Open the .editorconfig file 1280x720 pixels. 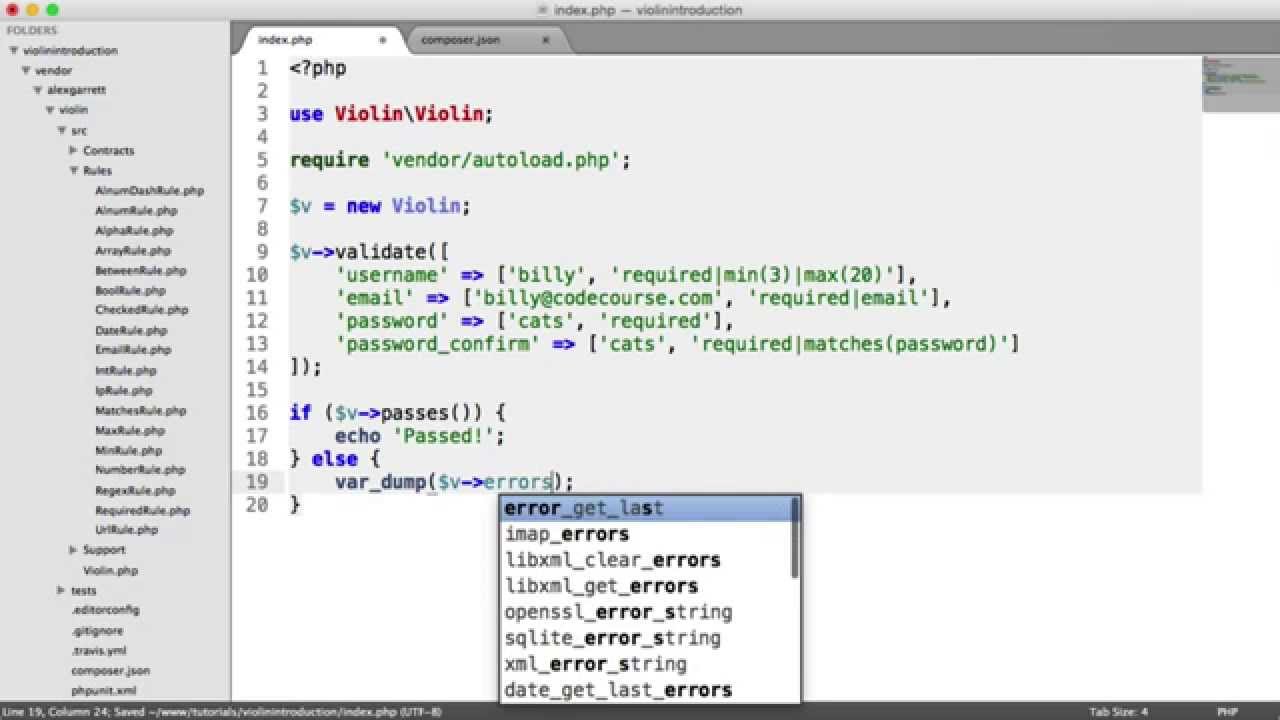point(105,610)
